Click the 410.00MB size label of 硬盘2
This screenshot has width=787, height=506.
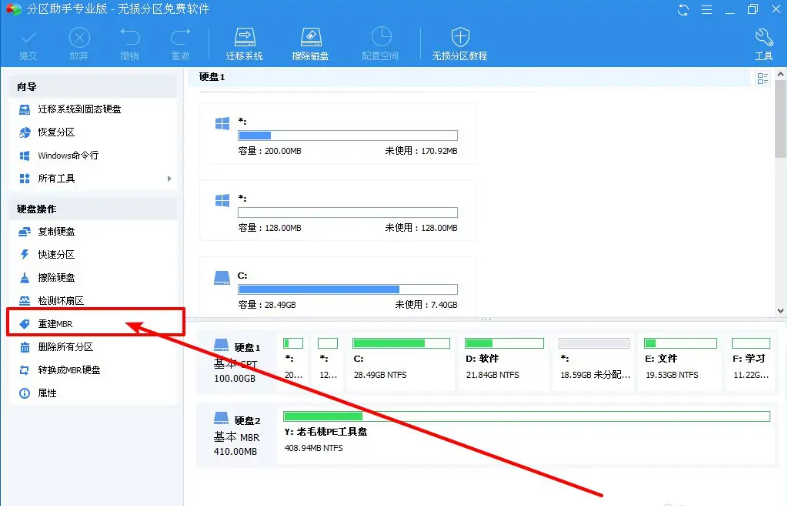tap(235, 451)
